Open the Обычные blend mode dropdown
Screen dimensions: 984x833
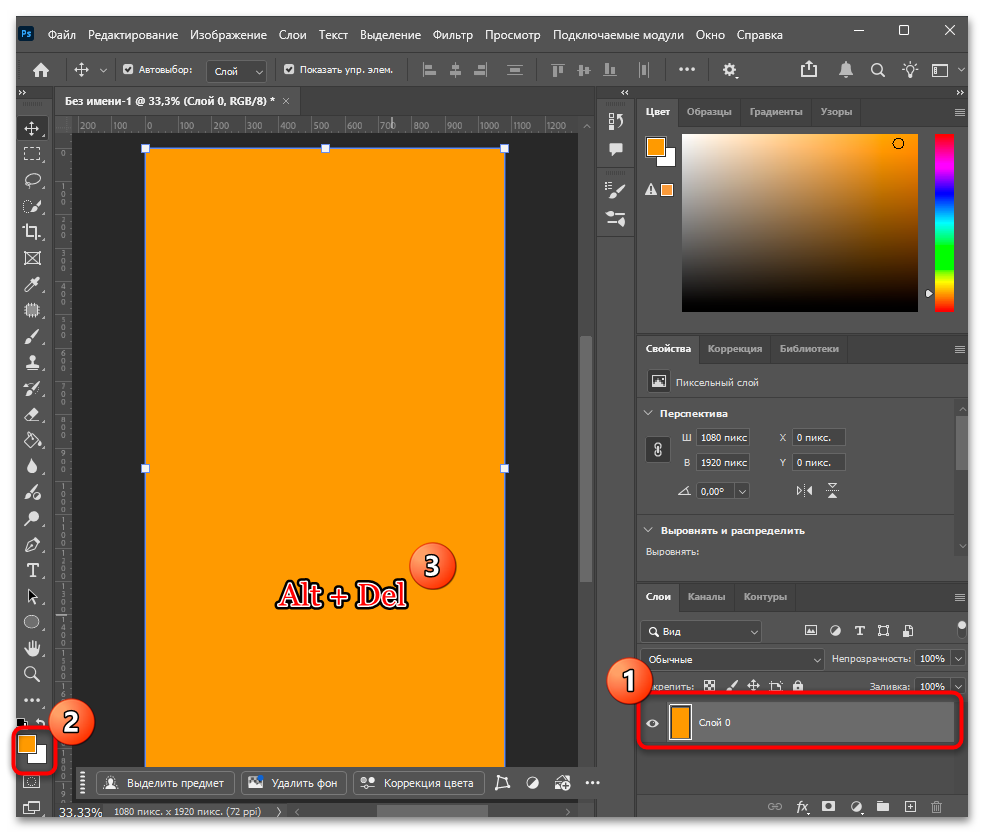pos(732,659)
